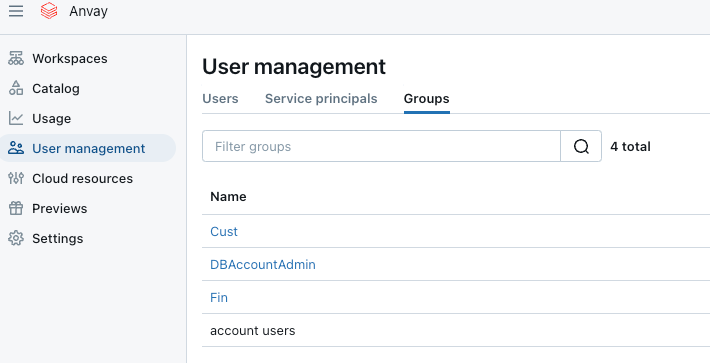Viewport: 710px width, 363px height.
Task: Click the User management people icon
Action: pyautogui.click(x=16, y=148)
